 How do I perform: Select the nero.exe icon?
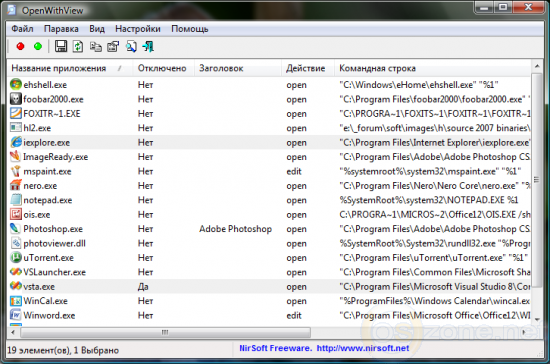pos(15,185)
